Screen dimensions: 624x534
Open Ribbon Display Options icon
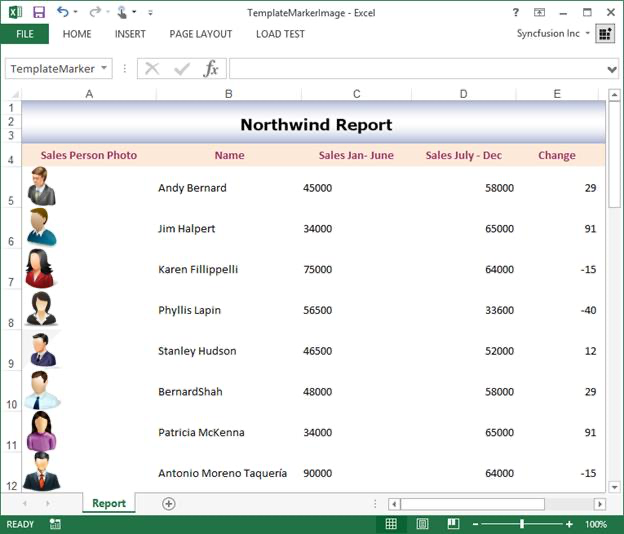coord(540,12)
